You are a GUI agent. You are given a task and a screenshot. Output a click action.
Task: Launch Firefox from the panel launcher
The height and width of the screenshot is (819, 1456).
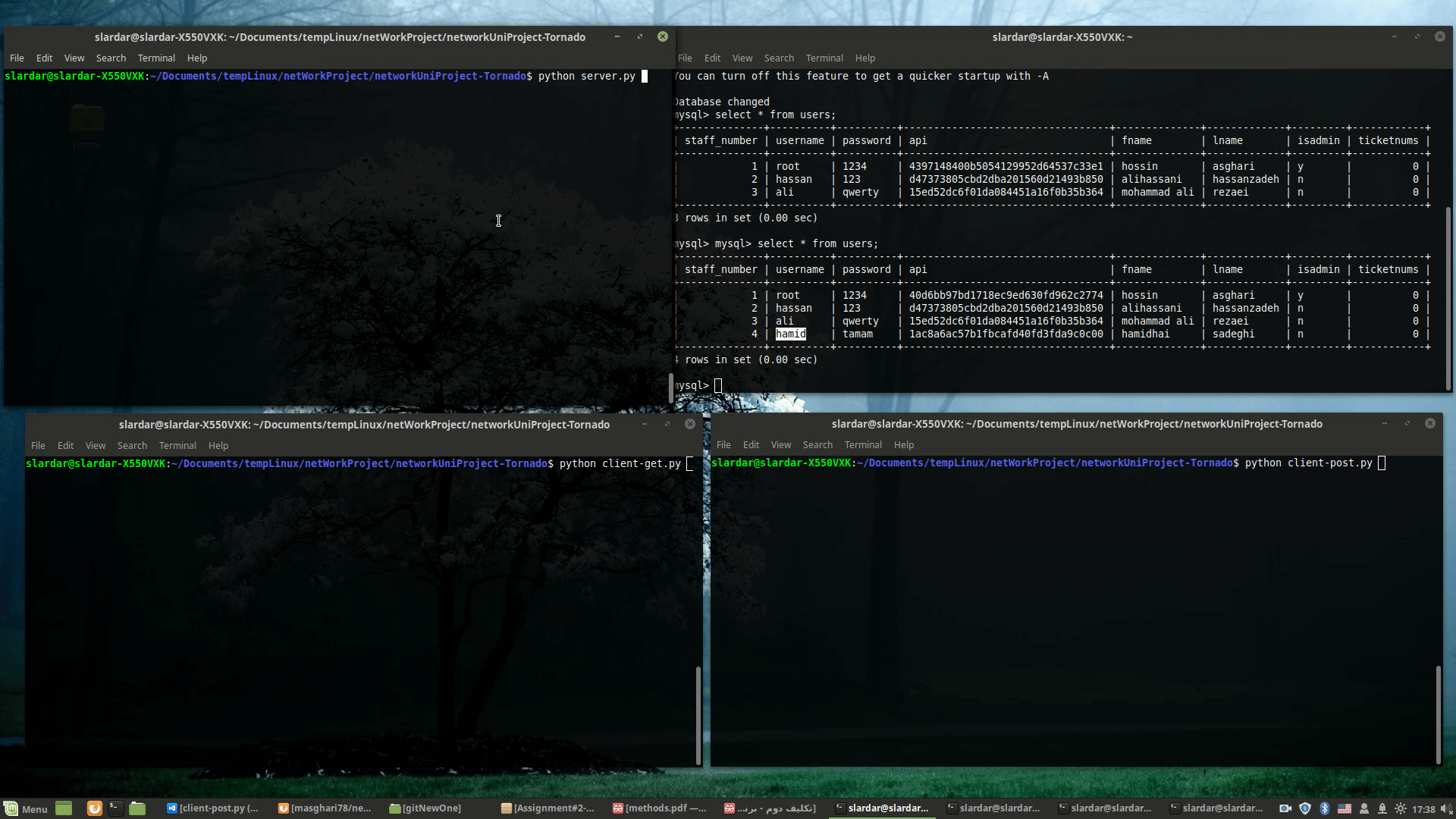point(95,808)
